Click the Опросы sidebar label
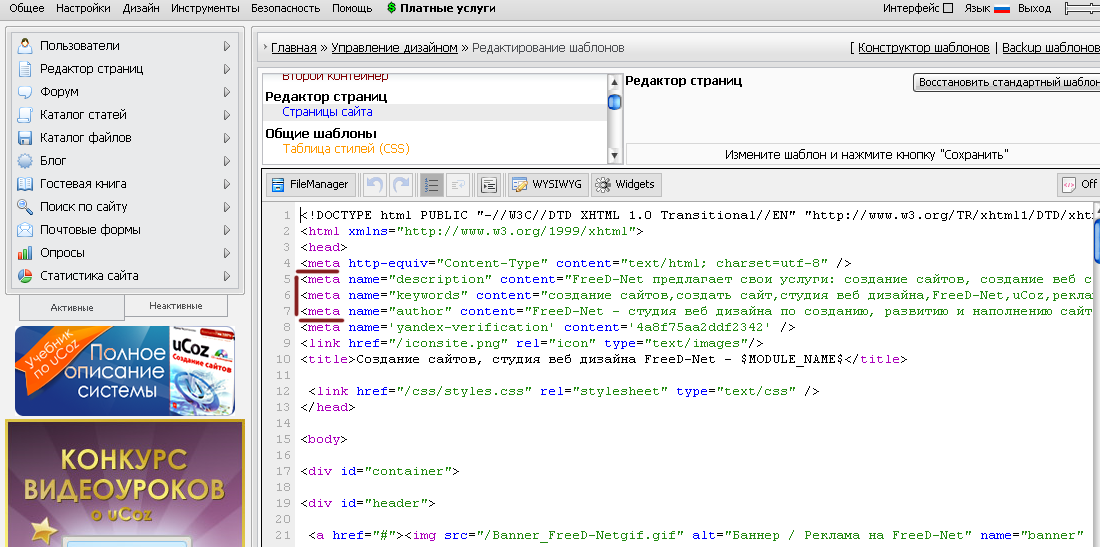 (x=62, y=253)
